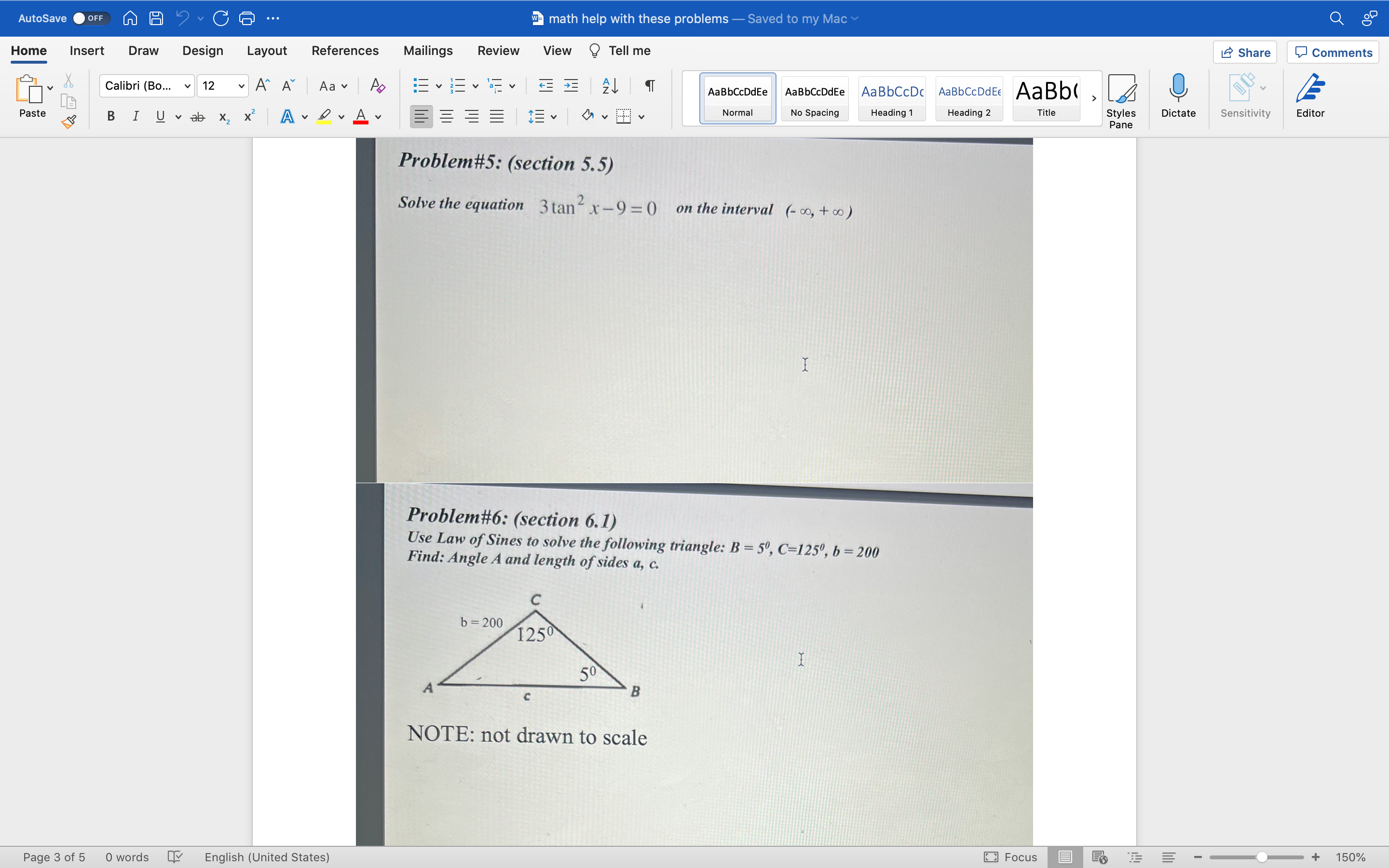The width and height of the screenshot is (1389, 868).
Task: Open the line spacing dropdown
Action: [542, 116]
